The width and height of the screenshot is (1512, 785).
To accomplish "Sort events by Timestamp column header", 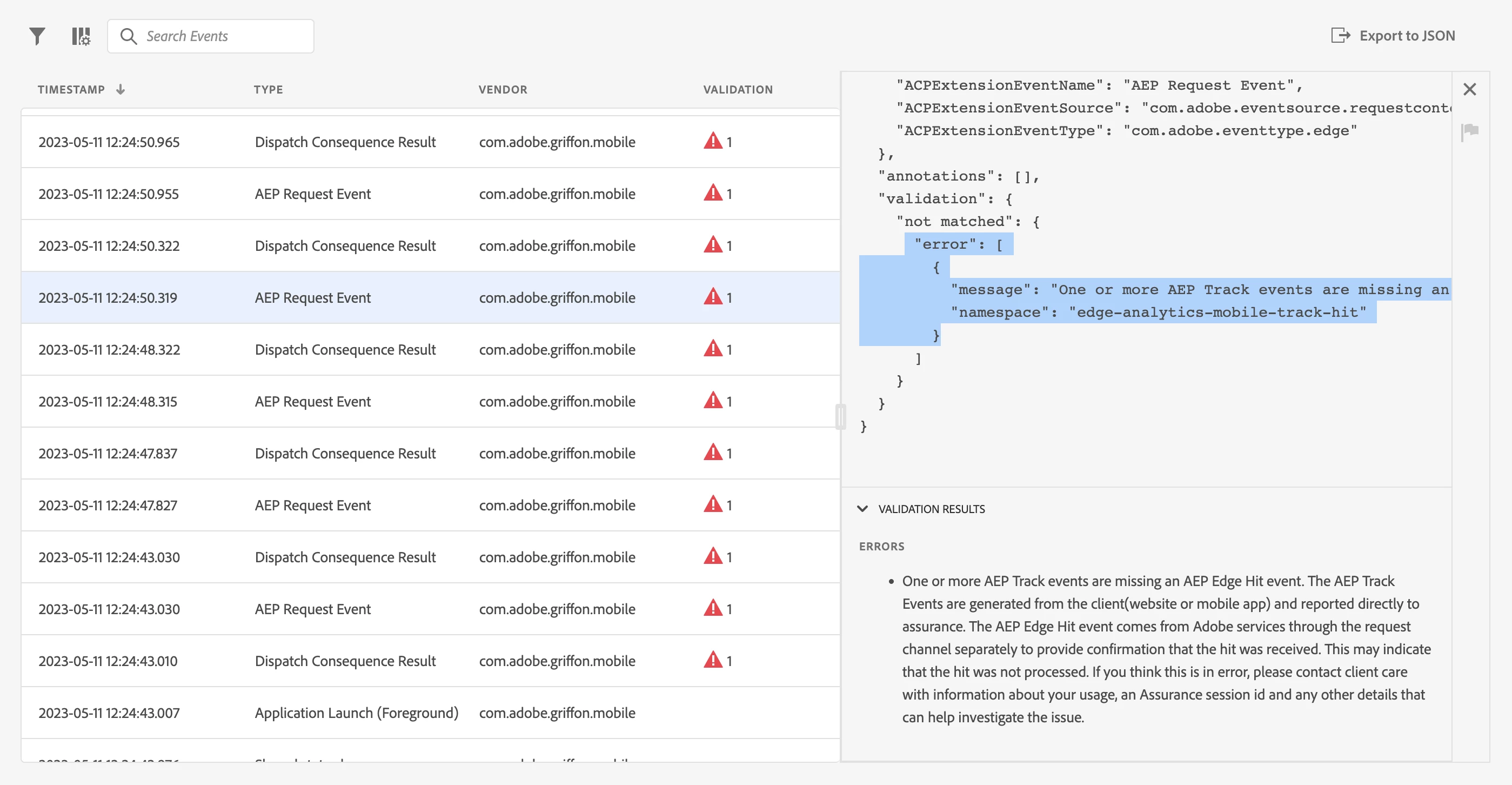I will [x=71, y=89].
